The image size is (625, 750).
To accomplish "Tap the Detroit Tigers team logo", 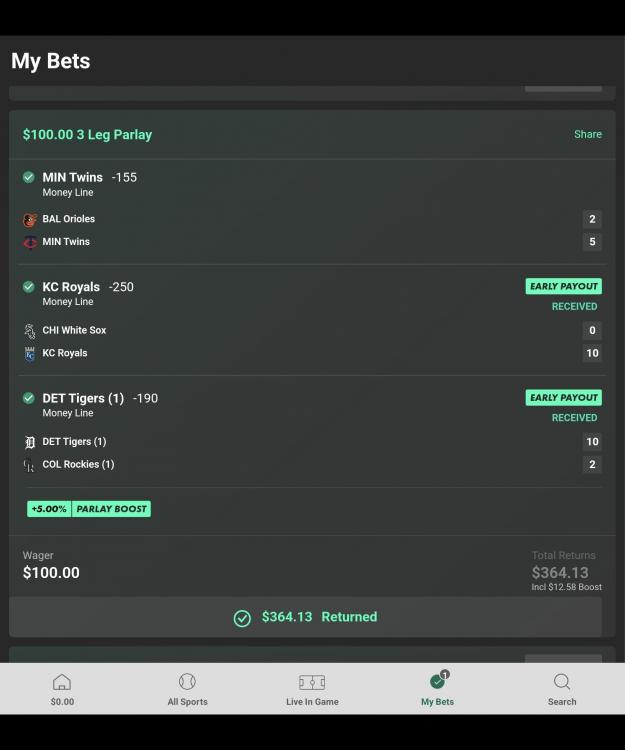I will tap(29, 442).
